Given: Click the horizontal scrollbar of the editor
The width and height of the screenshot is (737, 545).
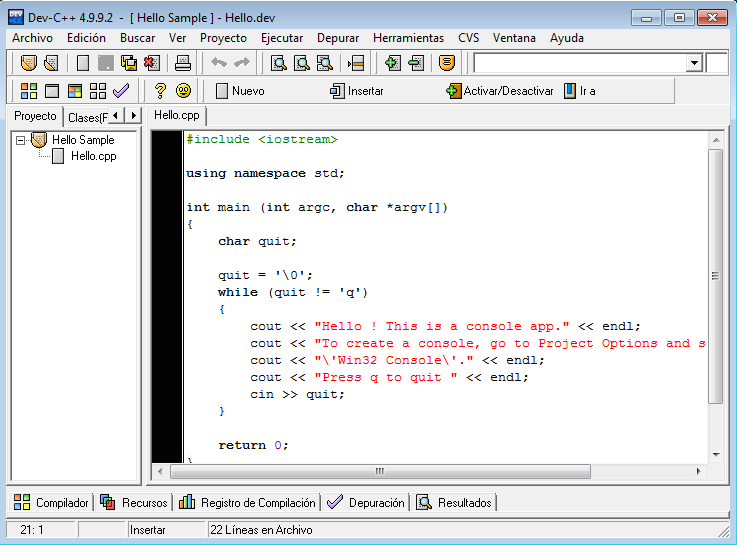Looking at the screenshot, I should coord(379,471).
